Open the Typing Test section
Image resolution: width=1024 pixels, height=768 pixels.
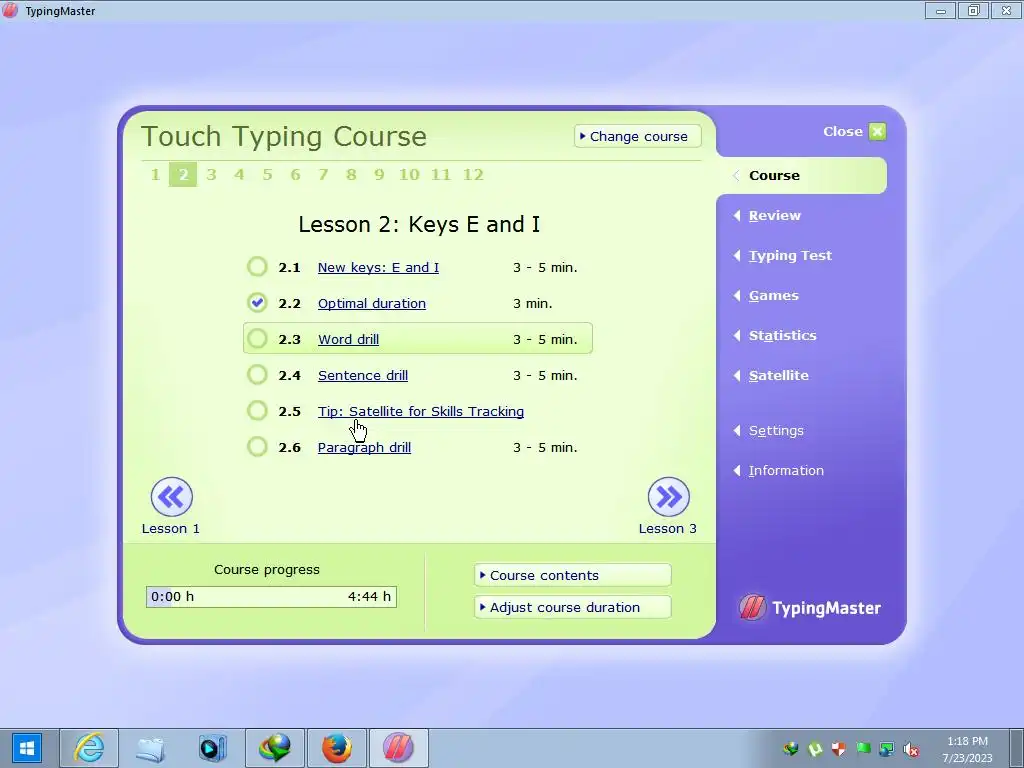click(x=790, y=255)
